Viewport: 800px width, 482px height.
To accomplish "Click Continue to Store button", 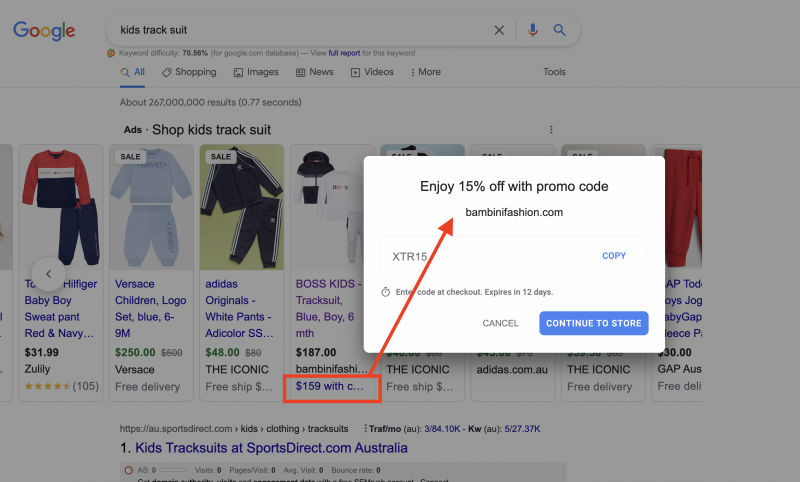I will (x=594, y=323).
